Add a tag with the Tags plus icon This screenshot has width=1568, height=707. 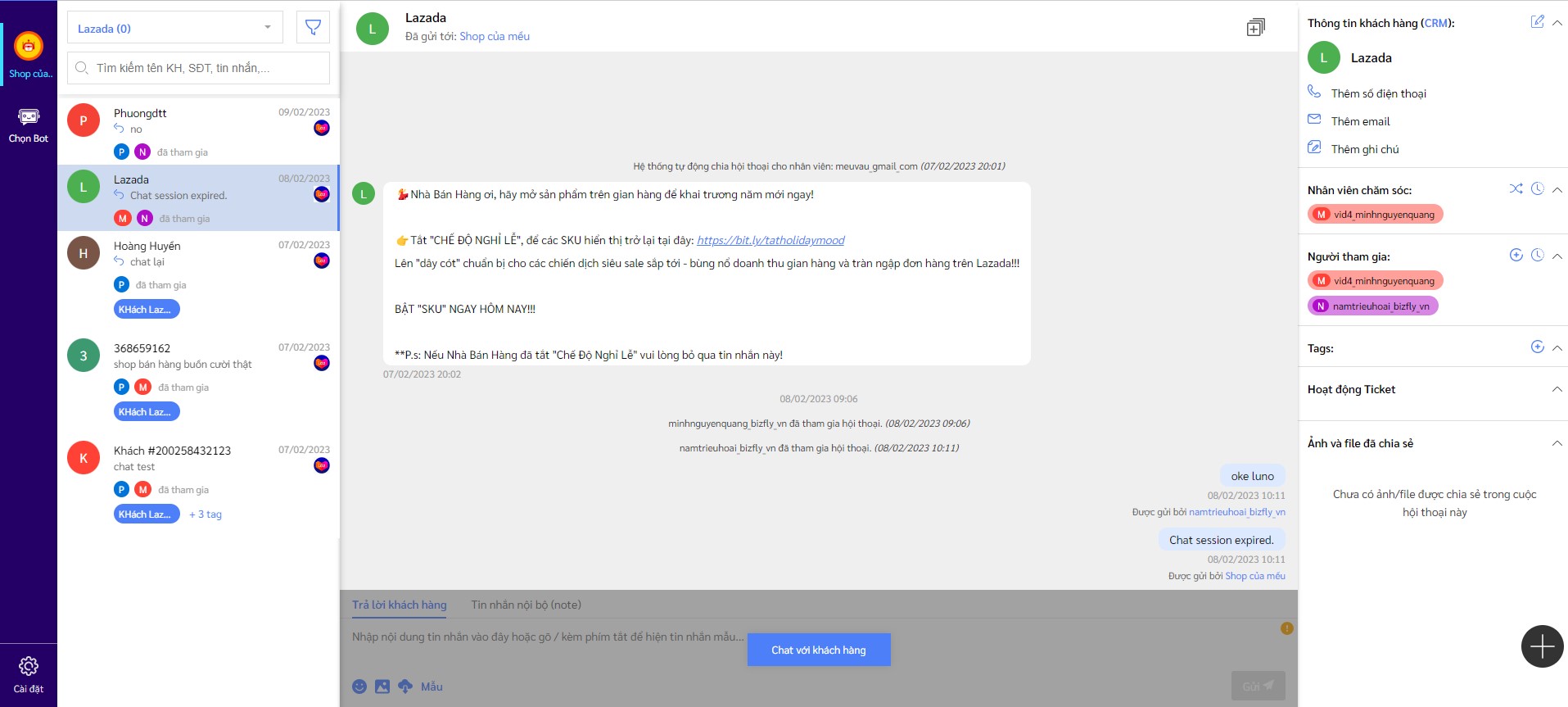click(1538, 347)
